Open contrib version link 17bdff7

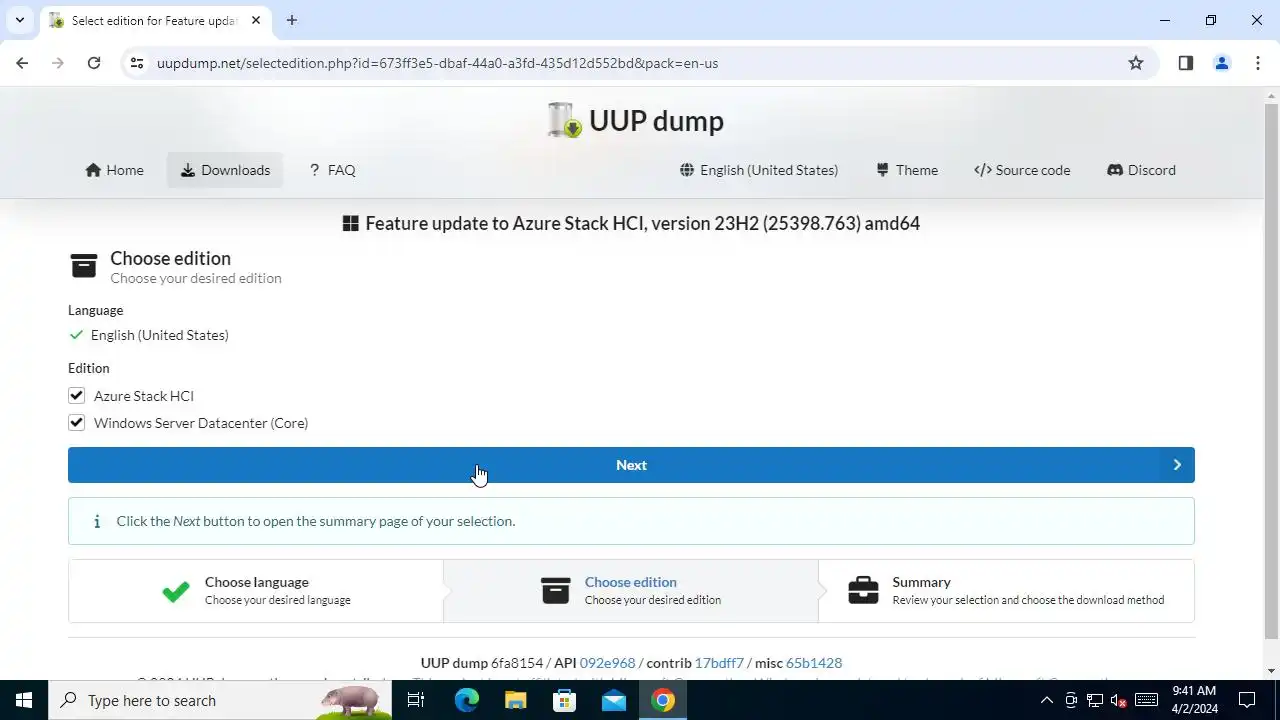click(x=719, y=663)
